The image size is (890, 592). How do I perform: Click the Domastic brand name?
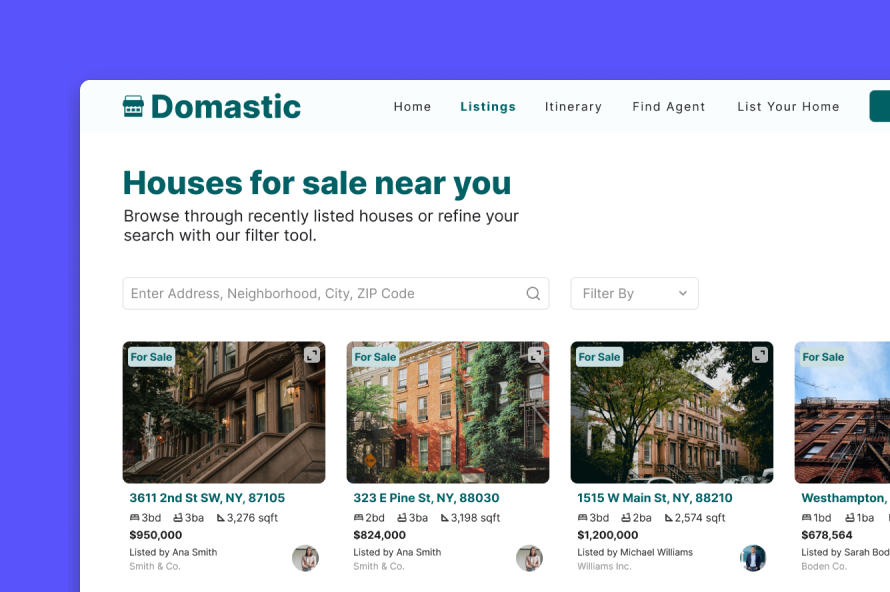pyautogui.click(x=225, y=107)
